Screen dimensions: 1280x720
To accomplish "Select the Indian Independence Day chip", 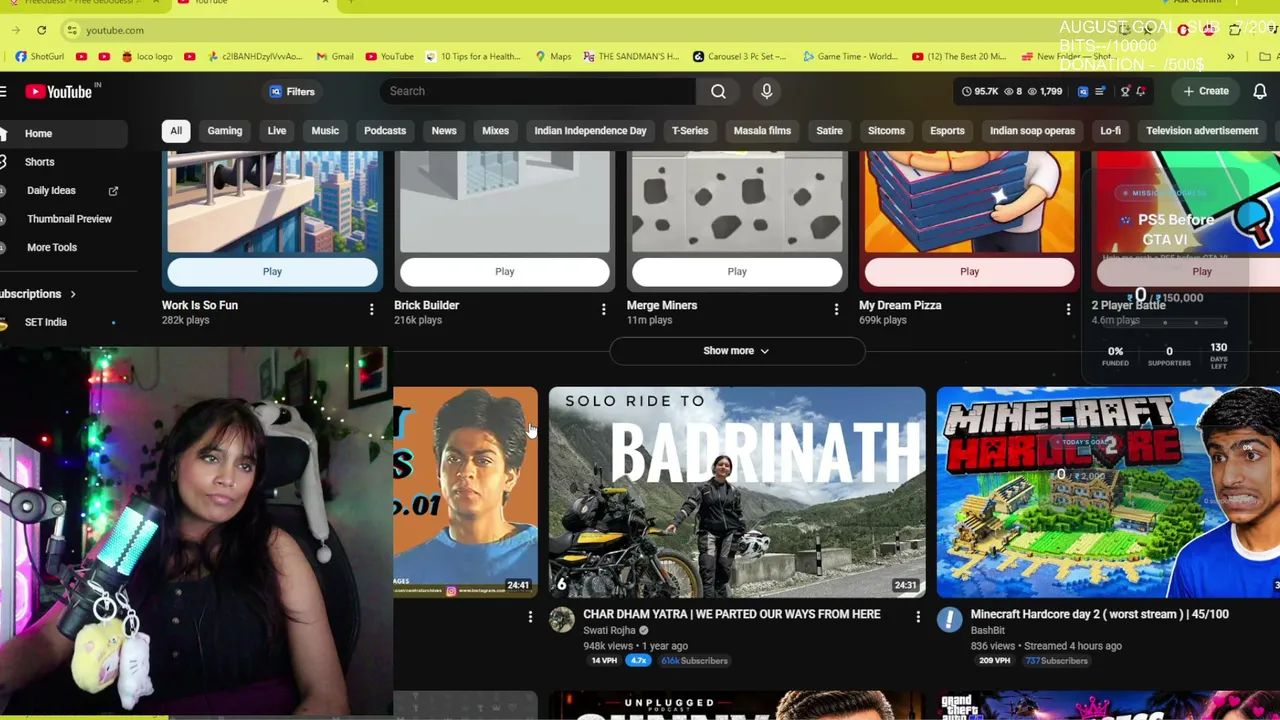I will [590, 131].
